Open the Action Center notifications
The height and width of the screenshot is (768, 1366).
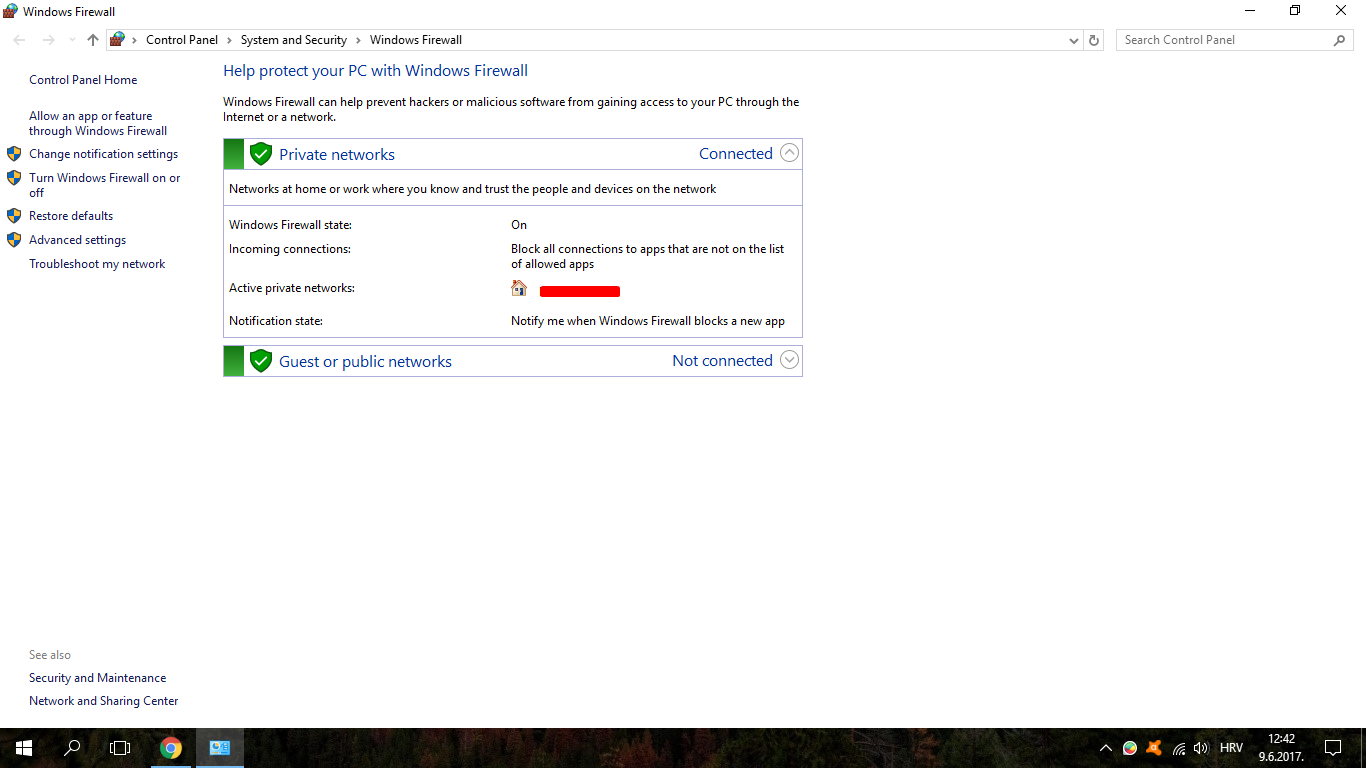(1332, 748)
